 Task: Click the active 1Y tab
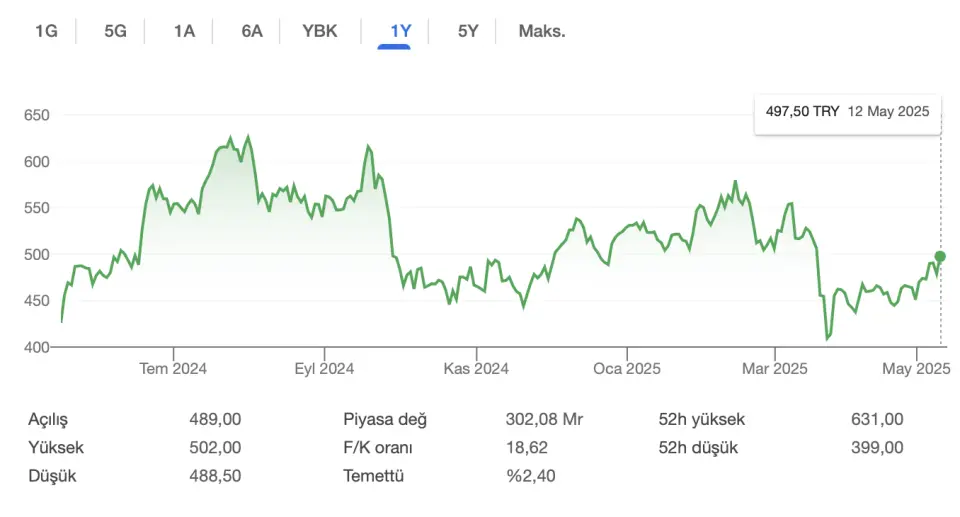click(400, 31)
